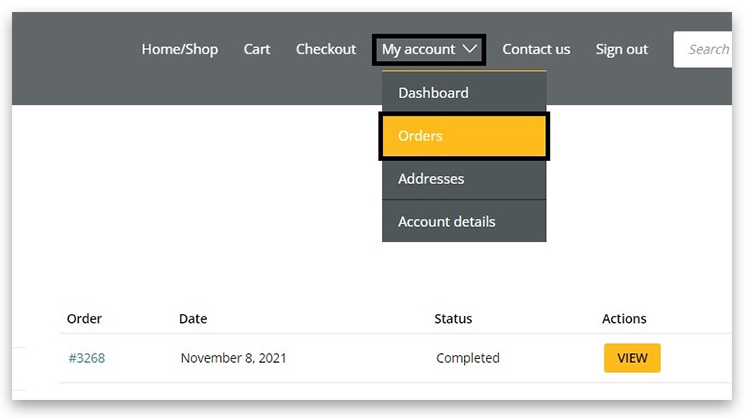The width and height of the screenshot is (750, 418).
Task: Select Addresses in the dropdown menu
Action: point(431,179)
